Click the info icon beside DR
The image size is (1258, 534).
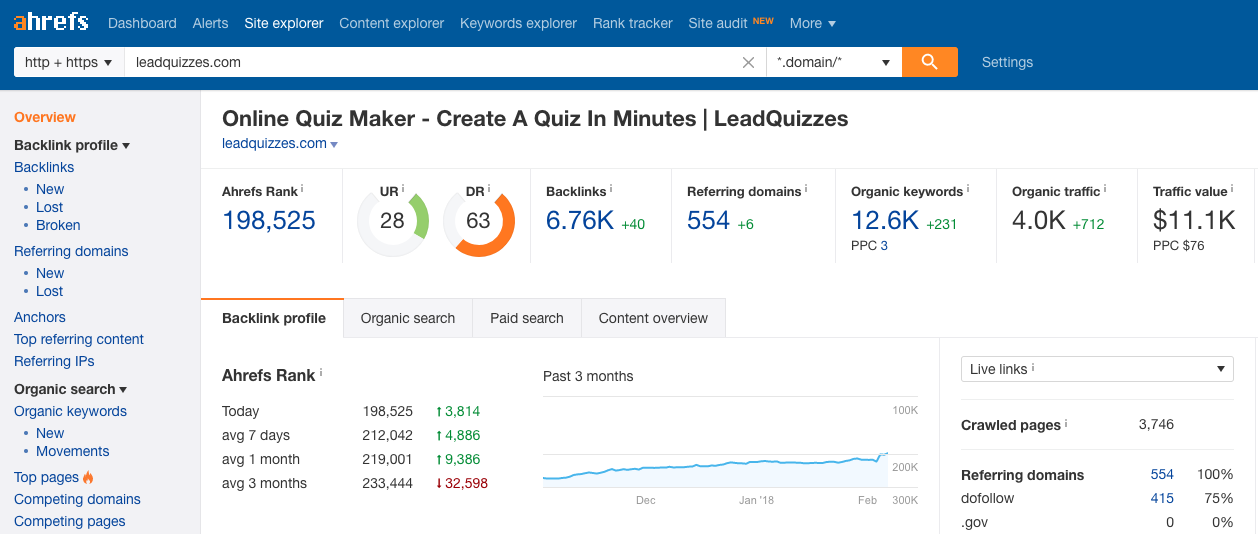489,188
